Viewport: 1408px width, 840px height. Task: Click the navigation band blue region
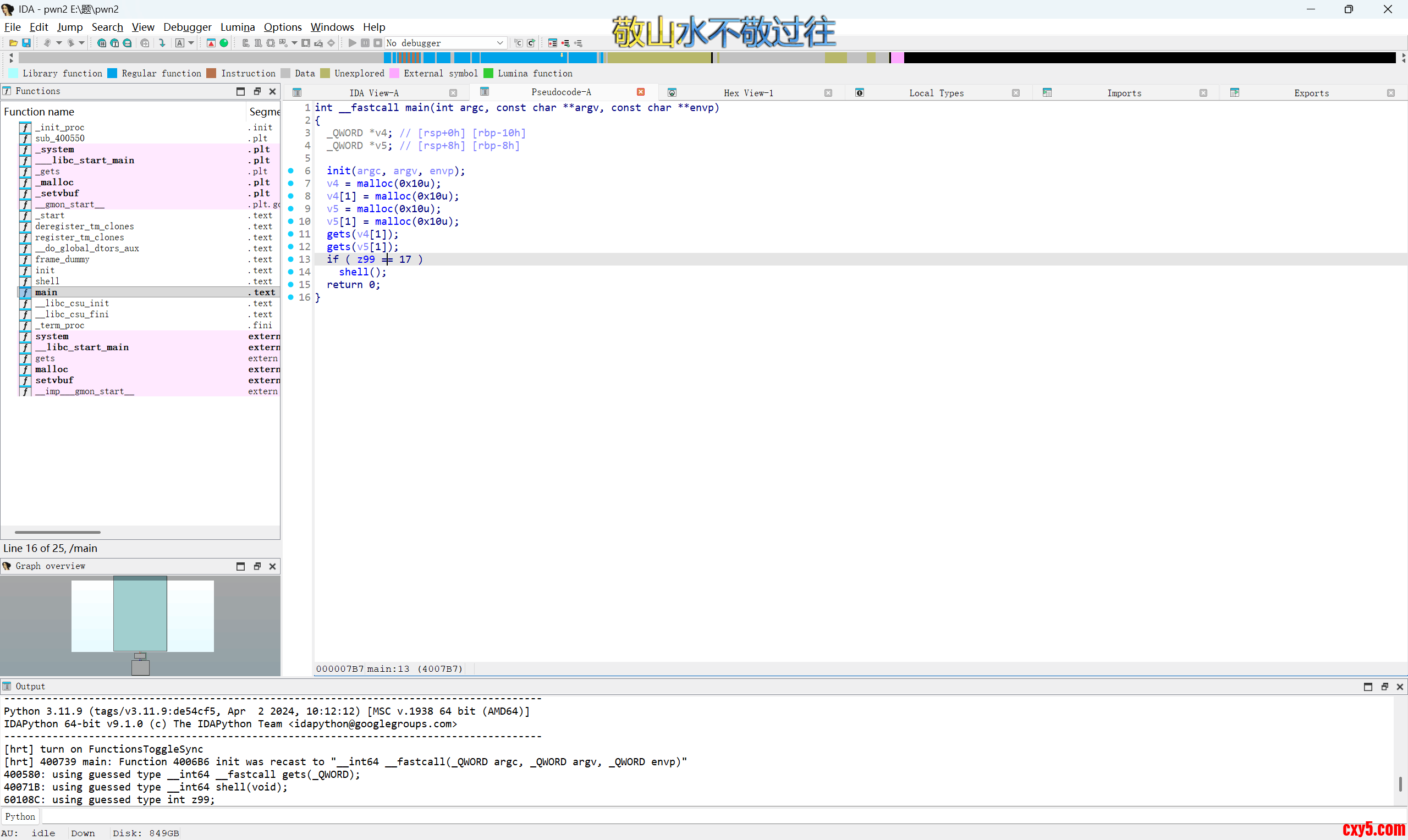click(521, 58)
